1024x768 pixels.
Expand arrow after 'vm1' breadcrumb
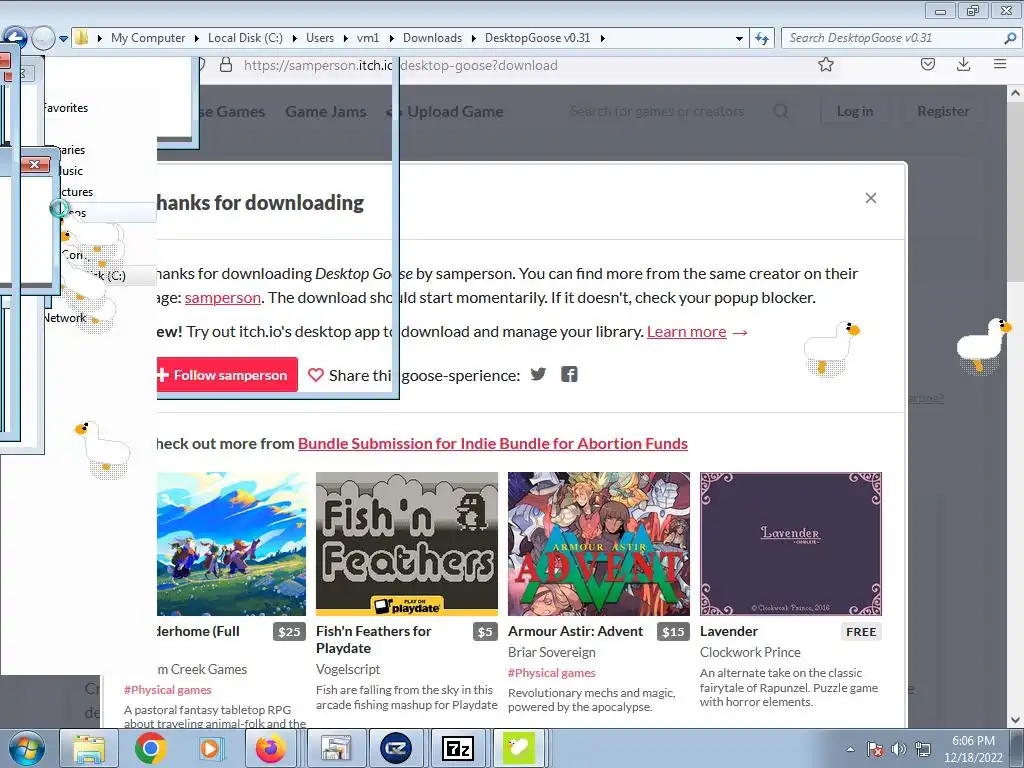[x=391, y=38]
